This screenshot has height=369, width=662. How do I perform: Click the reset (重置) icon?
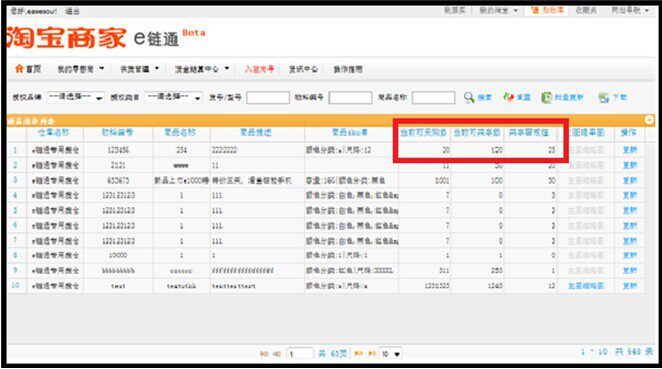point(508,98)
